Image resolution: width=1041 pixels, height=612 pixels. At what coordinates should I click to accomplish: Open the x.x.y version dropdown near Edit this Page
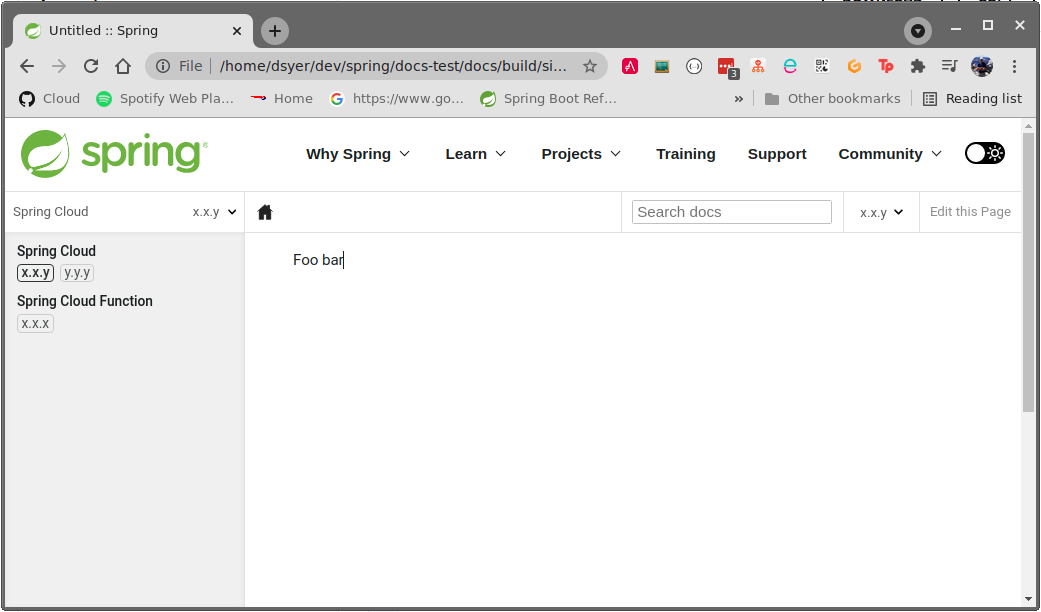(880, 211)
